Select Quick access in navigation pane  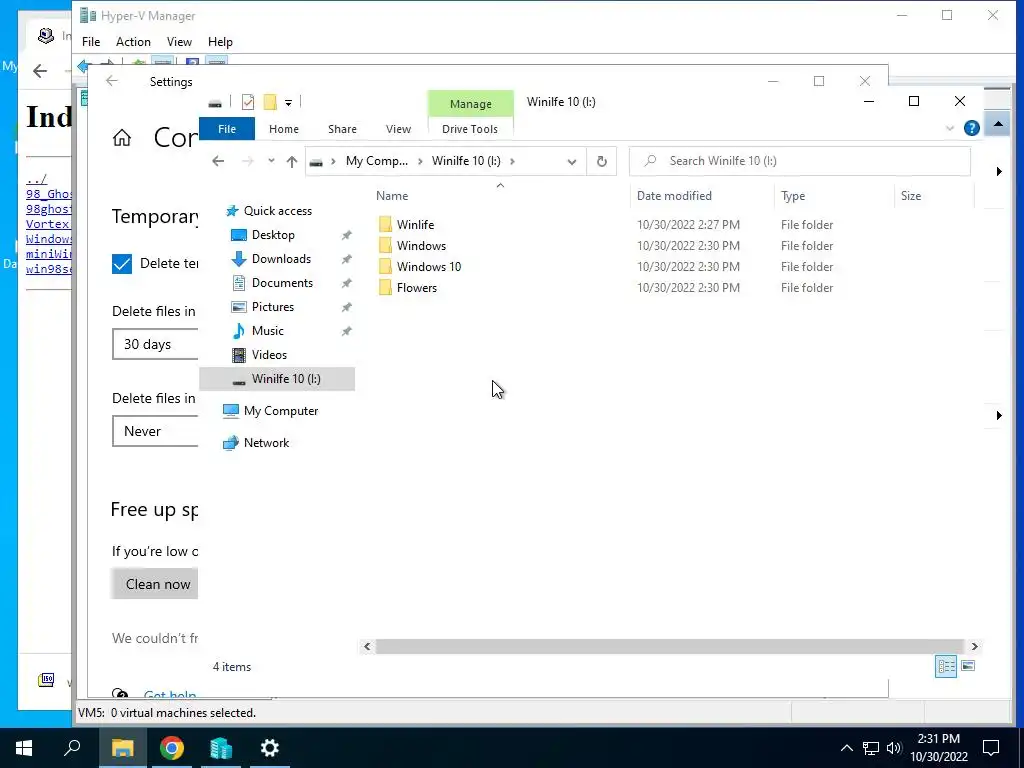coord(278,211)
